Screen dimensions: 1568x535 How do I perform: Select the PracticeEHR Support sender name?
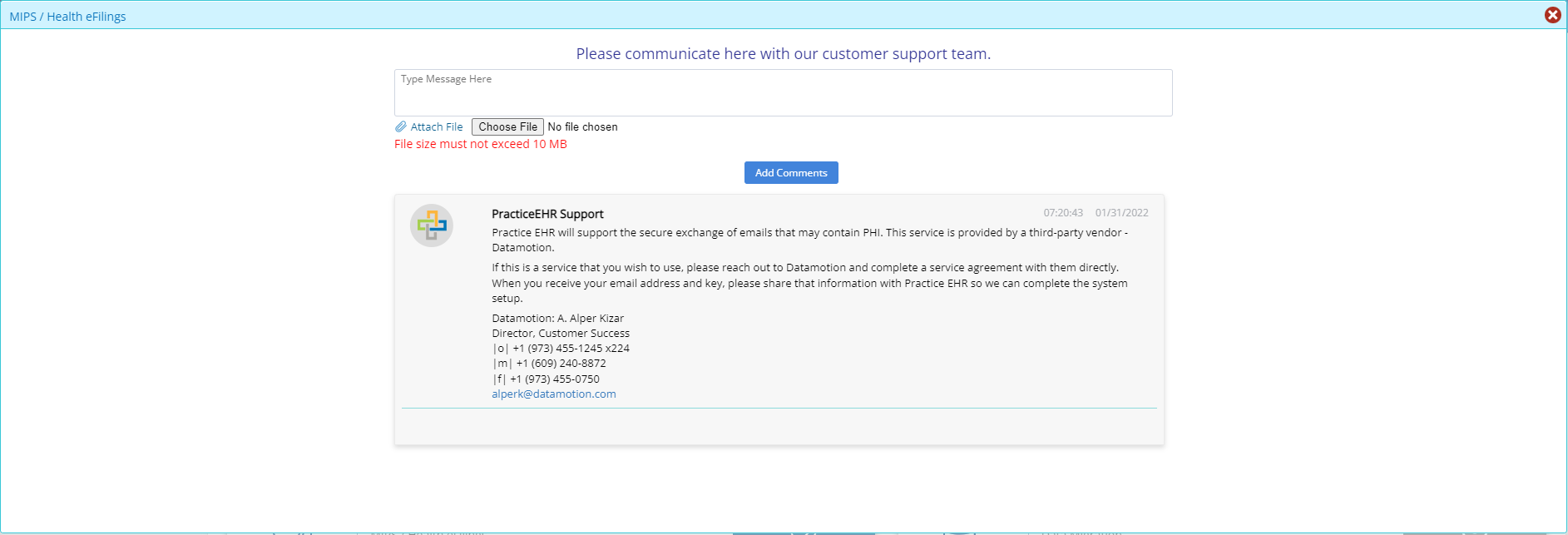pos(547,214)
